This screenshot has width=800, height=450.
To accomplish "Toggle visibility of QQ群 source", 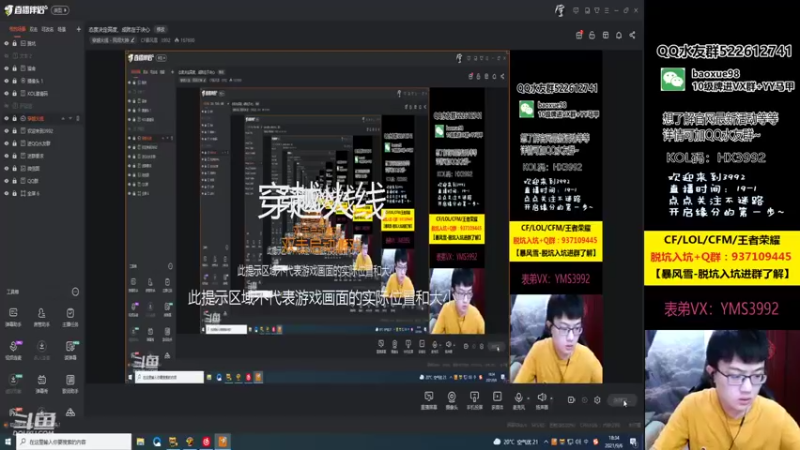I will 7,181.
